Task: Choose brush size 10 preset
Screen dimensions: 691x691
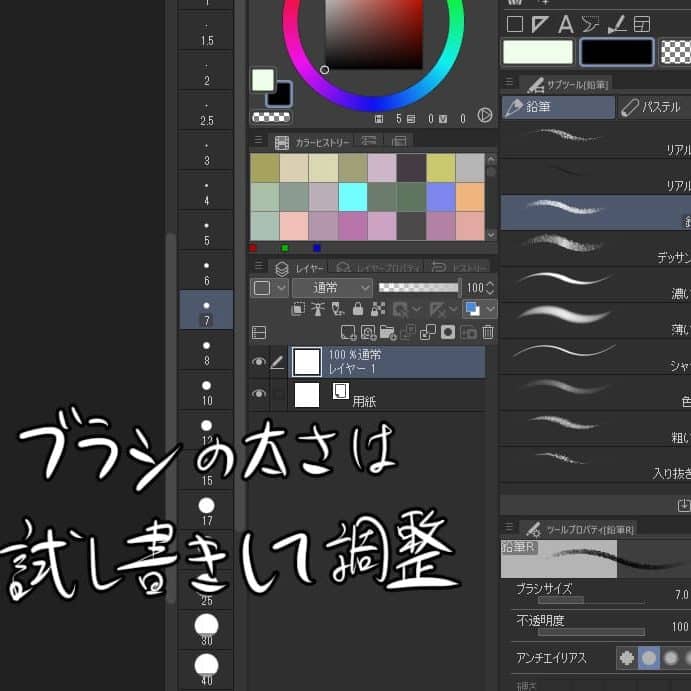Action: (x=206, y=391)
